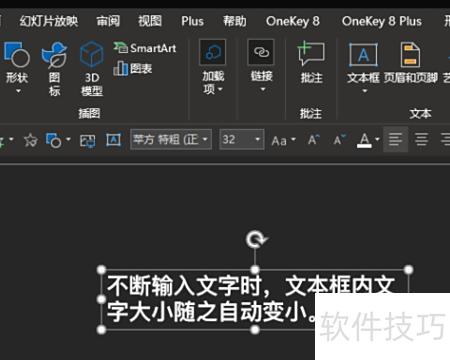
Task: Click the shapes icon in quick toolbar
Action: click(x=54, y=140)
